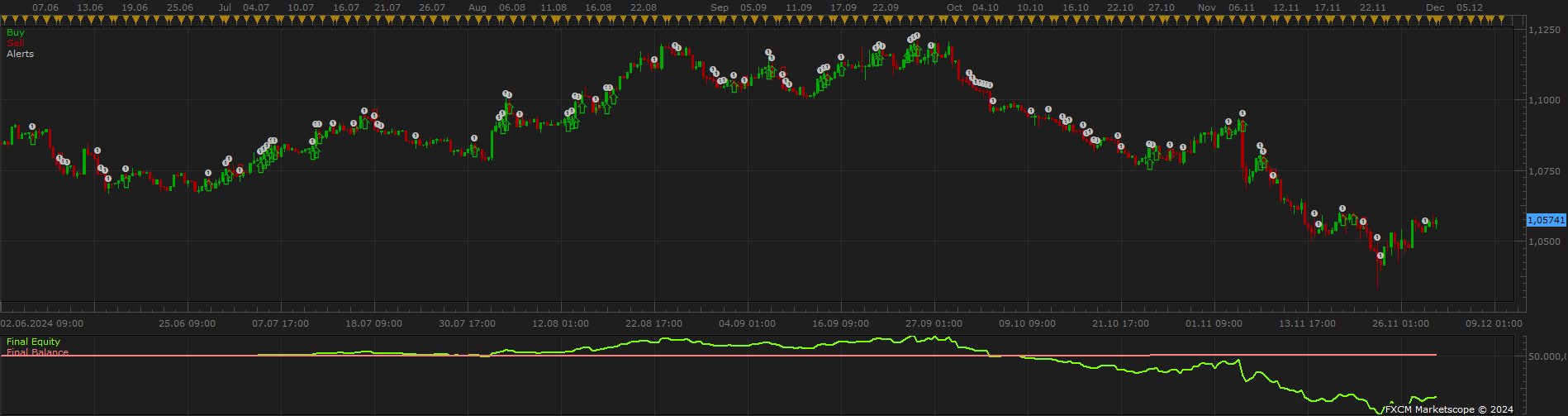1568x416 pixels.
Task: Select the Final Equity legend label
Action: pos(34,342)
